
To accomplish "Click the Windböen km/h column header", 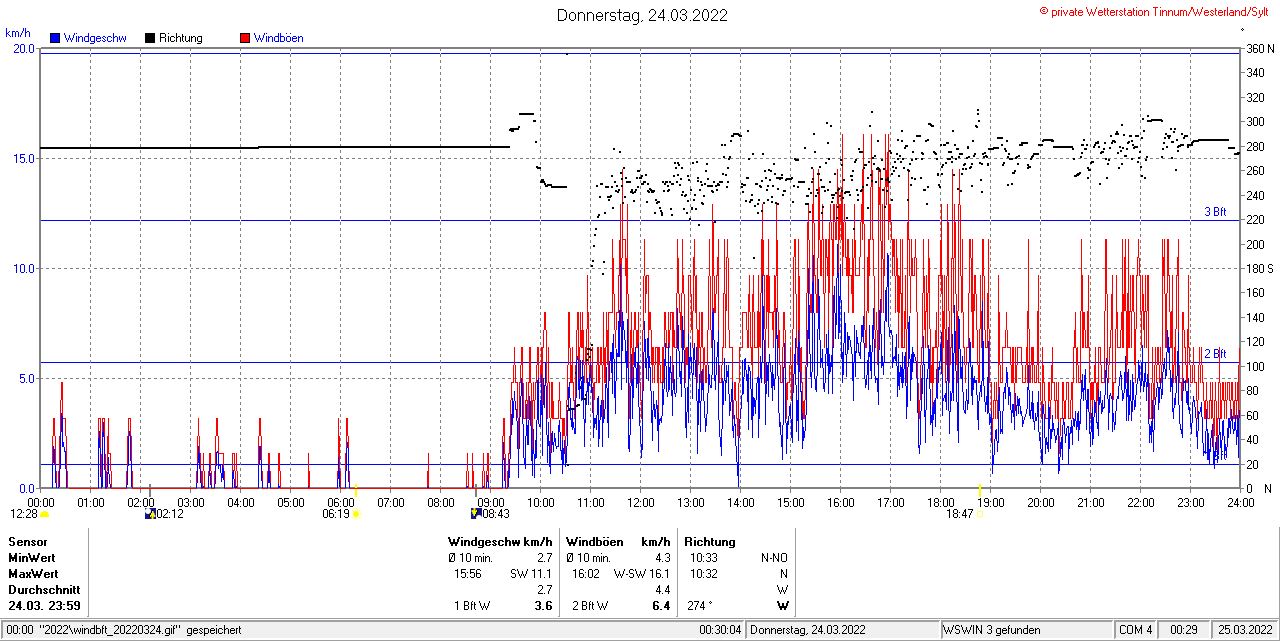I will coord(617,541).
